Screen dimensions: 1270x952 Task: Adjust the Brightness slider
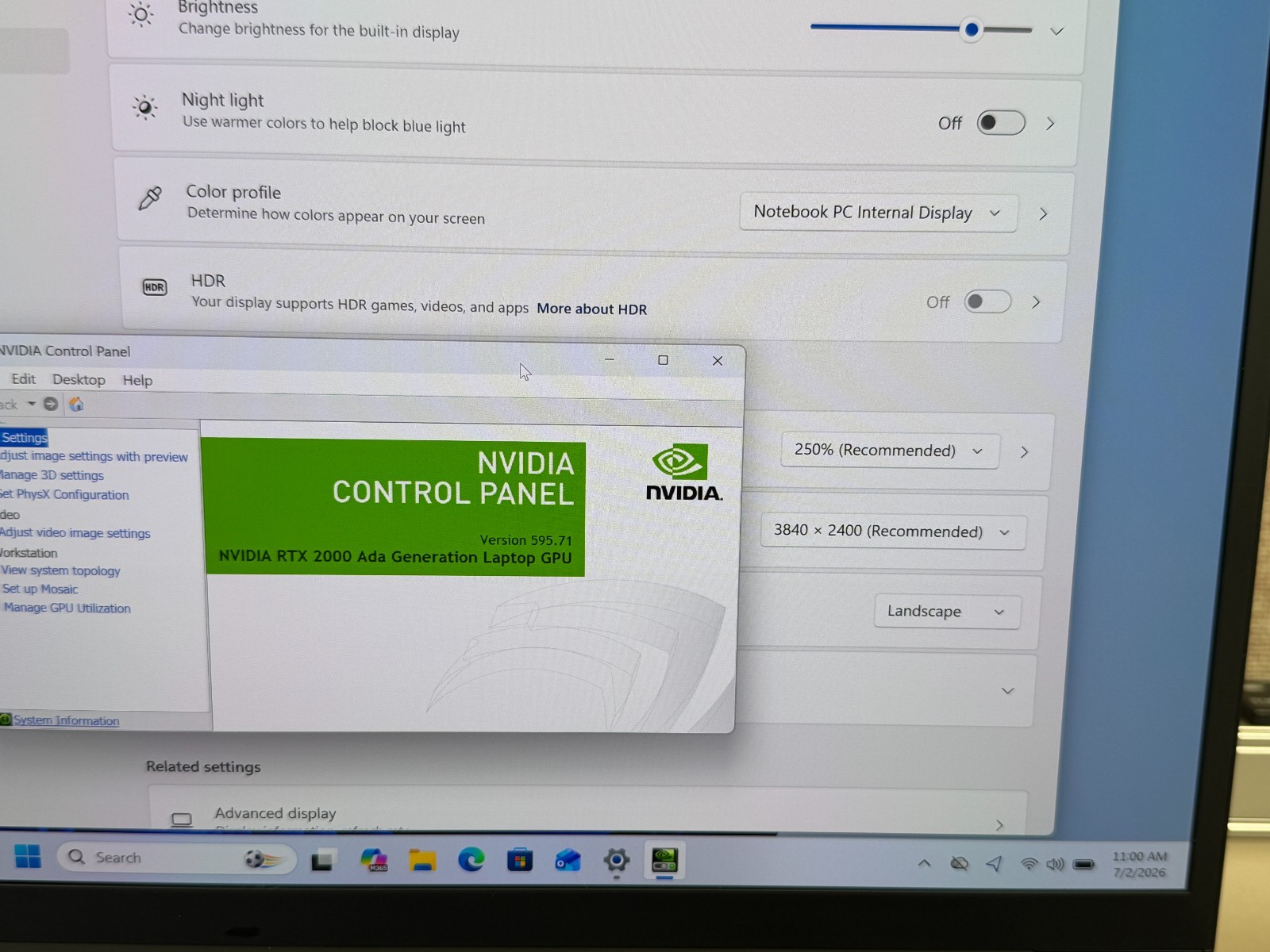click(x=921, y=29)
